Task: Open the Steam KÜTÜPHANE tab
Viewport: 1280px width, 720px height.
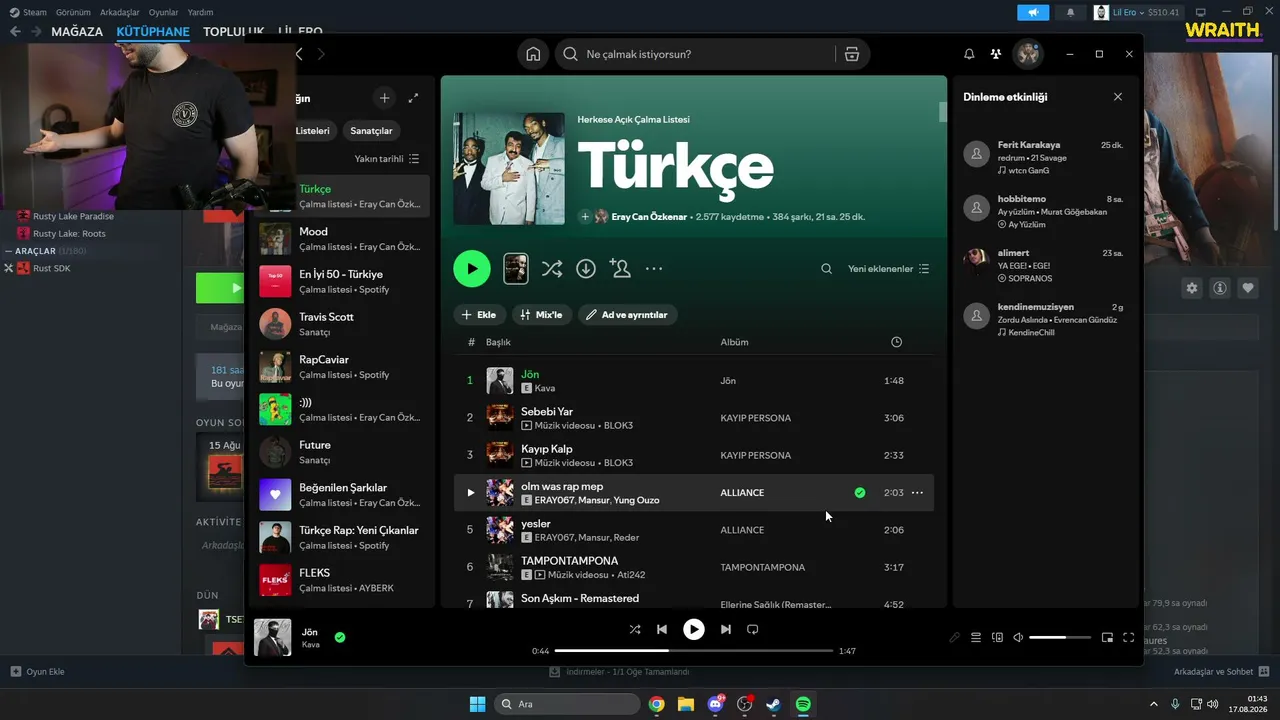Action: pyautogui.click(x=153, y=31)
